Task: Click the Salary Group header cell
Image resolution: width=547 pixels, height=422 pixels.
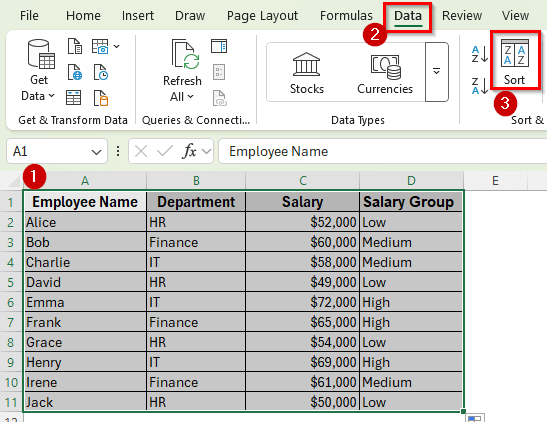Action: pos(411,202)
